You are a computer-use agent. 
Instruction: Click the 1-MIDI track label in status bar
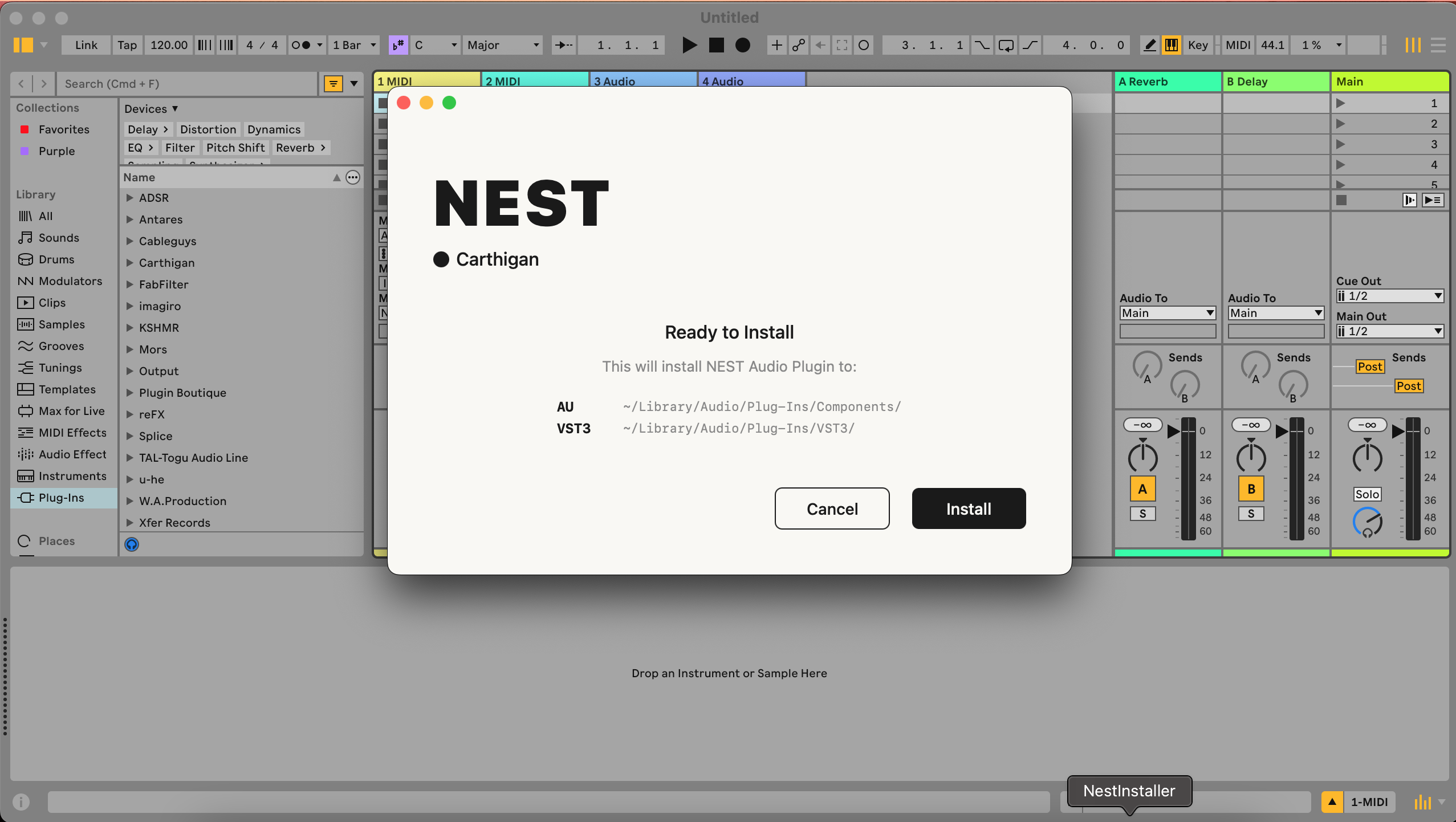point(1369,802)
